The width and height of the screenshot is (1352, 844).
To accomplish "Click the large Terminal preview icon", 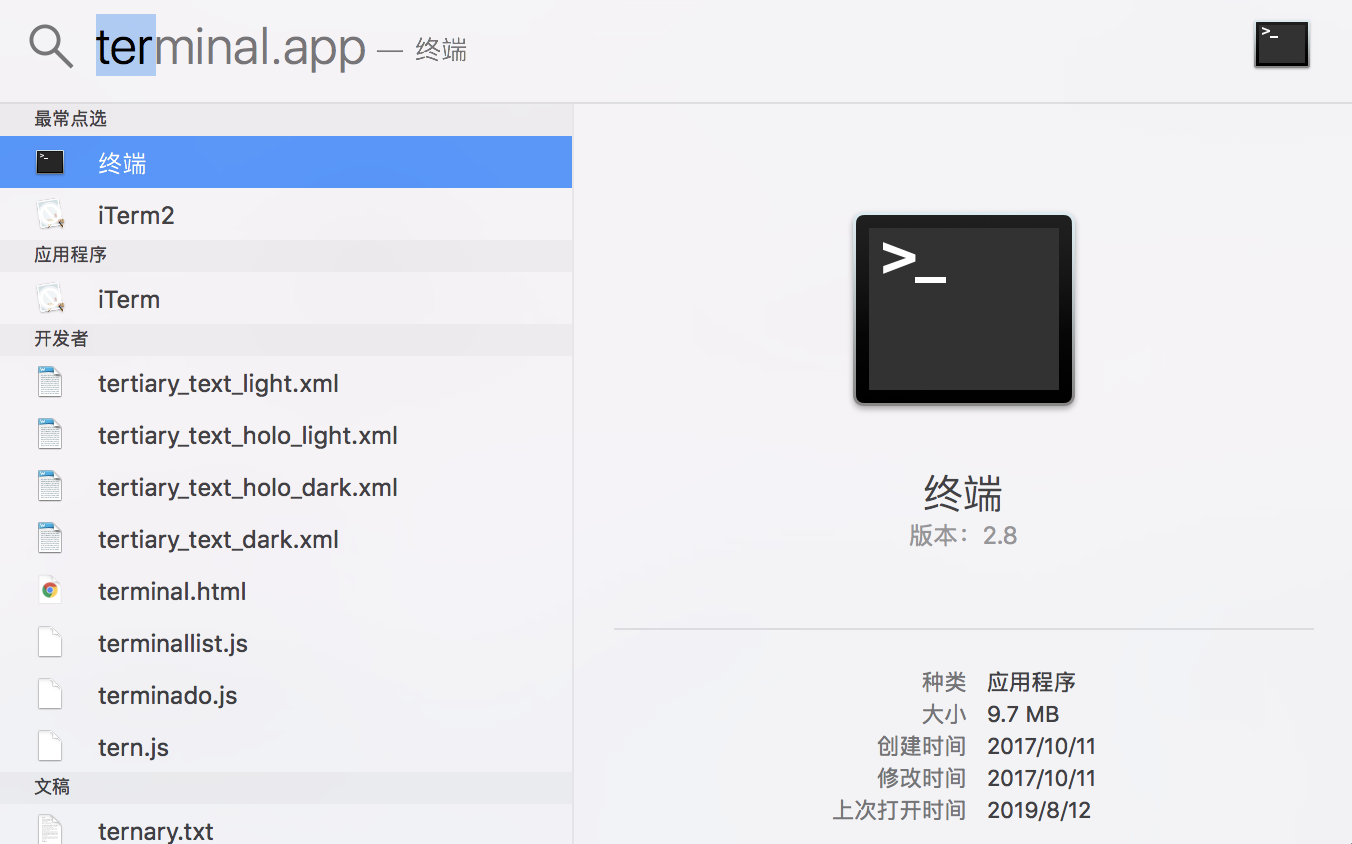I will coord(963,309).
